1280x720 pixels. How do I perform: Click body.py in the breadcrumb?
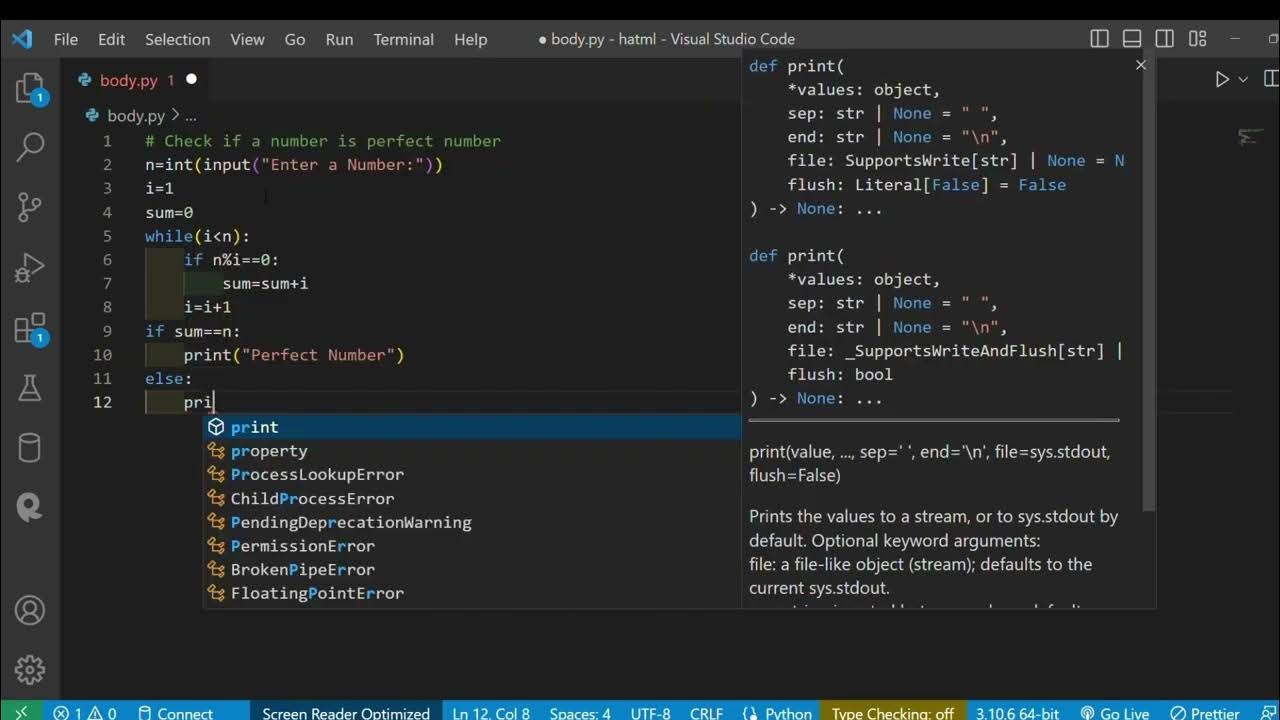[x=135, y=116]
